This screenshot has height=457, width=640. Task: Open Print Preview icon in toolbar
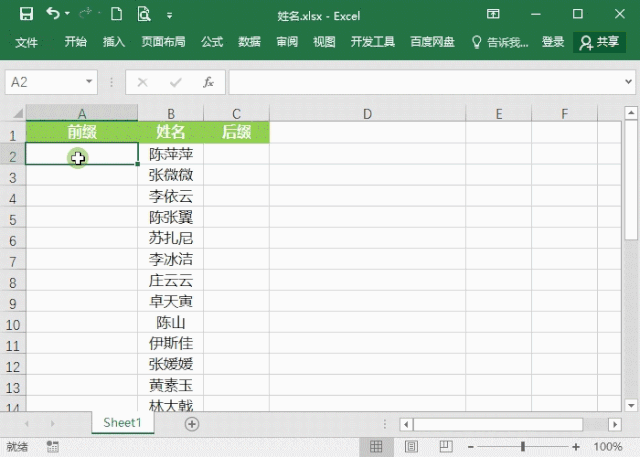[144, 14]
